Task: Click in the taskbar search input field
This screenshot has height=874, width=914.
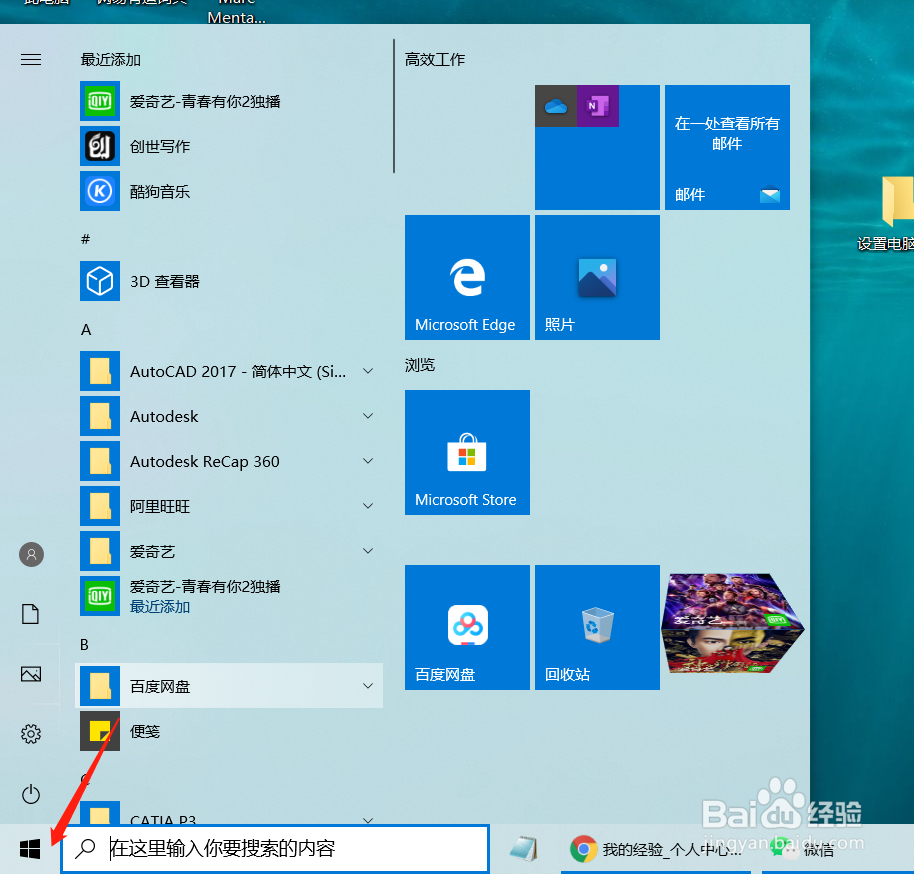Action: 275,849
